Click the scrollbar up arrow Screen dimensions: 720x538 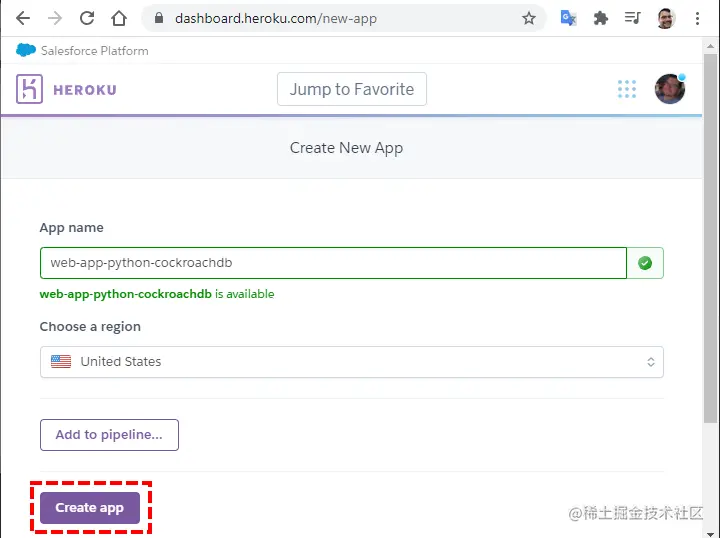710,46
